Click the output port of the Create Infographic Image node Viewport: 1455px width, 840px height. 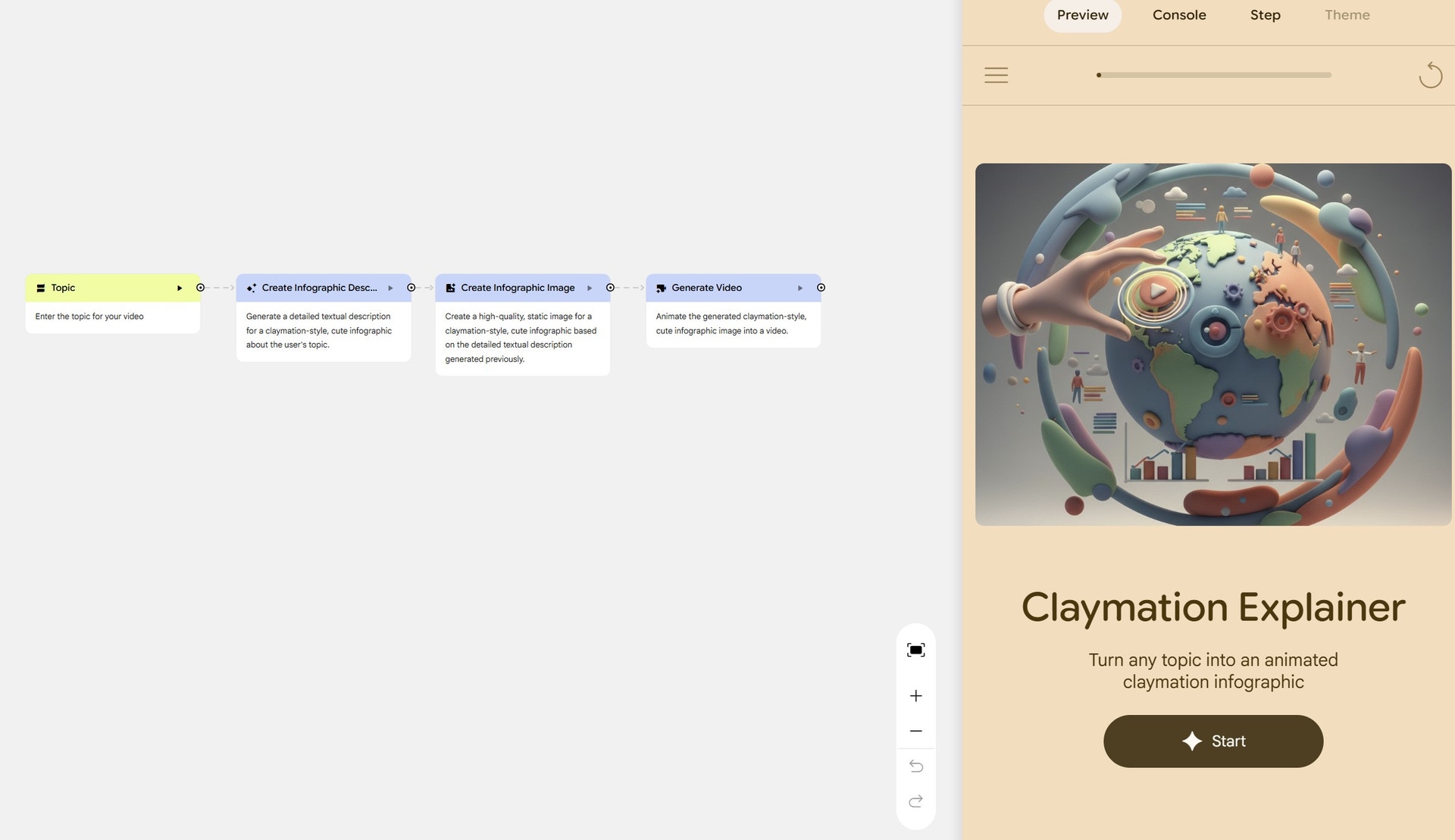[x=610, y=288]
